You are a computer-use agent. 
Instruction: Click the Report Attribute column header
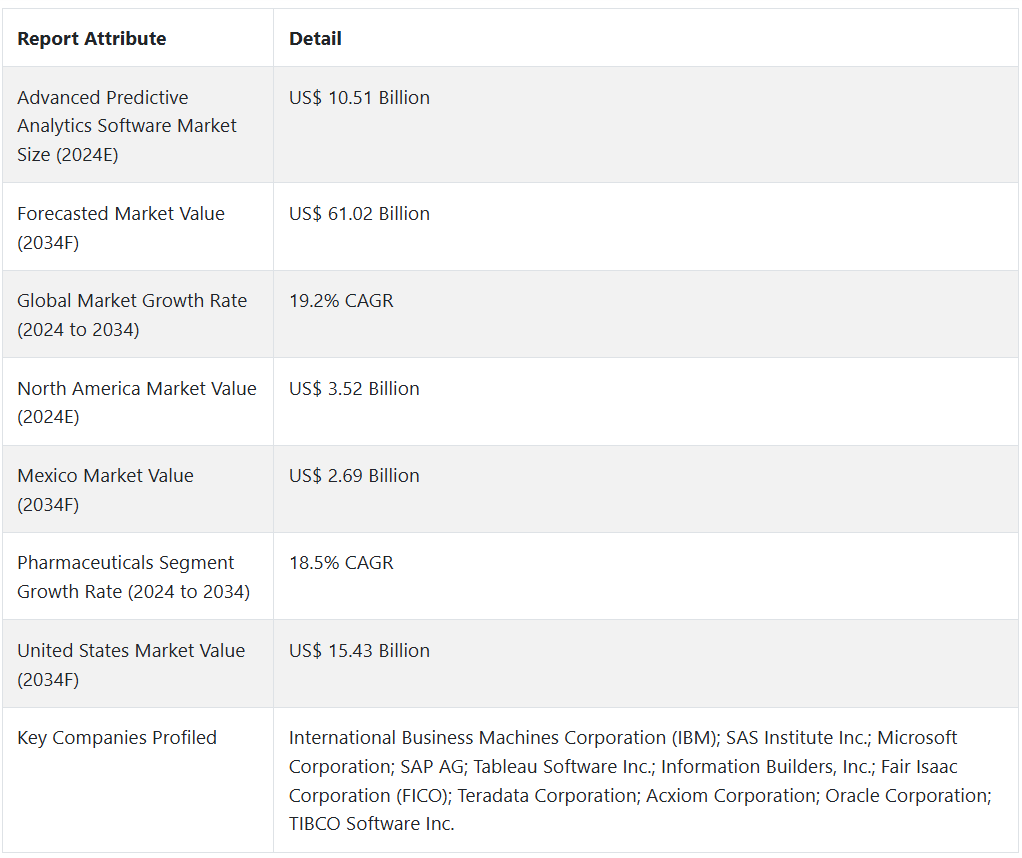pos(92,39)
